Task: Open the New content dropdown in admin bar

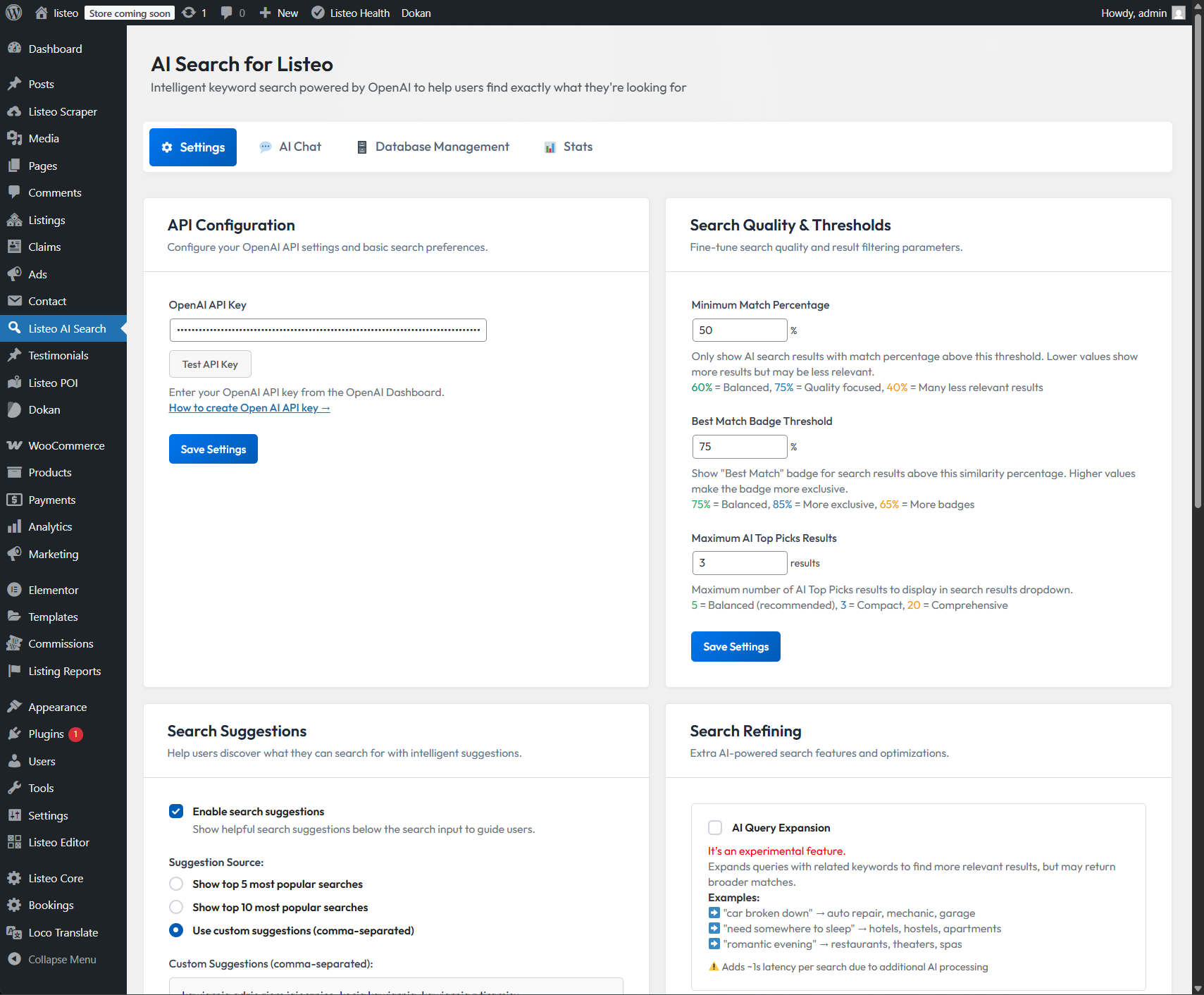Action: click(x=279, y=13)
